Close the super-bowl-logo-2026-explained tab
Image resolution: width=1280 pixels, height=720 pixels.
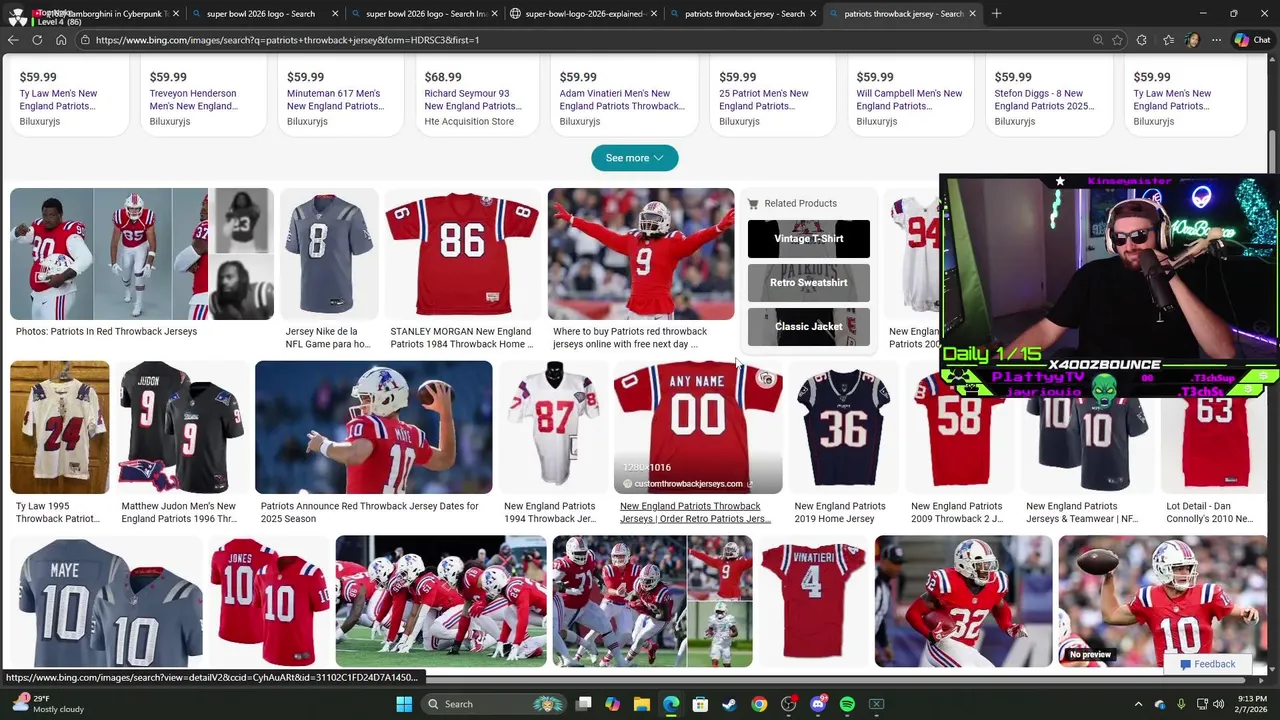click(653, 13)
